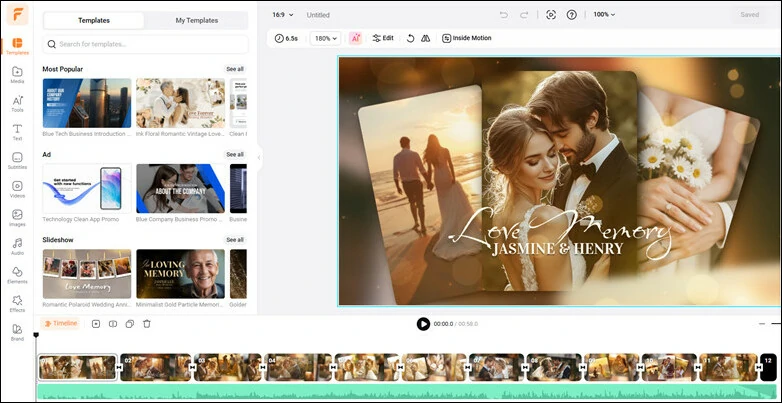Click the Love Memory title on canvas
The image size is (782, 403).
(x=560, y=231)
